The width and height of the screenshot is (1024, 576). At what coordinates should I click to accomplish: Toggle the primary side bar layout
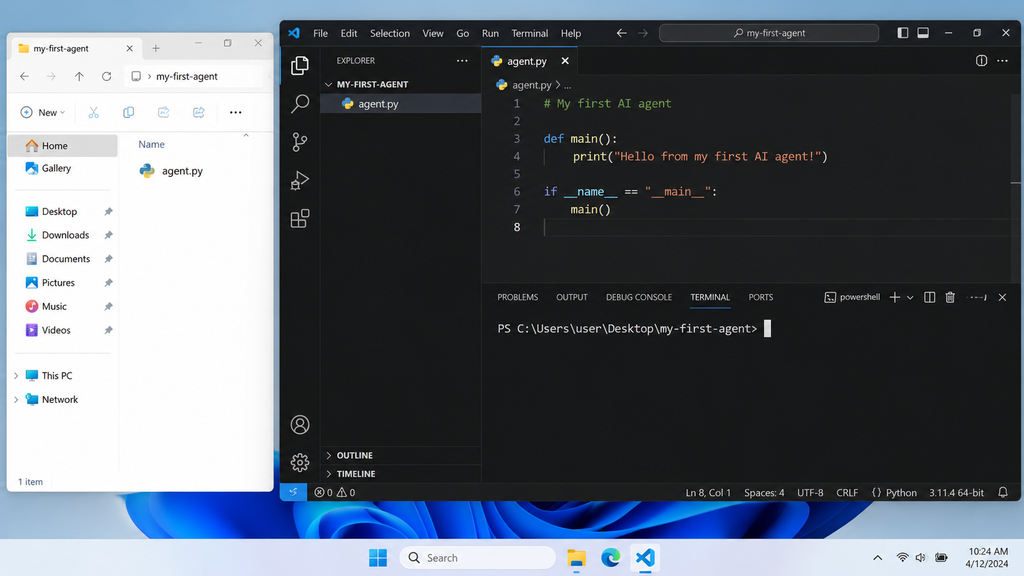pyautogui.click(x=903, y=33)
